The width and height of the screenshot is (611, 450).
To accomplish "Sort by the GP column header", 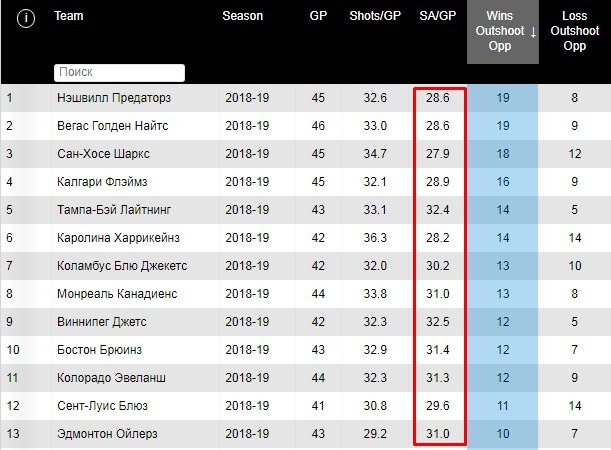I will click(x=319, y=16).
